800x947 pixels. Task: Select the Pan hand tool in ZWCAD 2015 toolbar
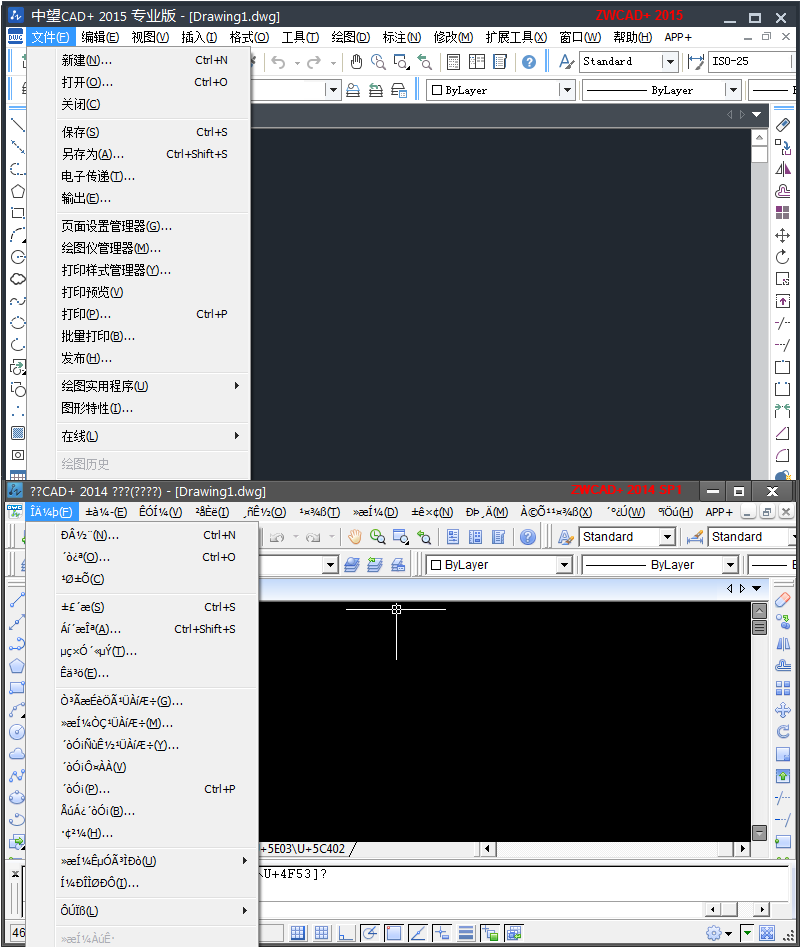coord(356,62)
